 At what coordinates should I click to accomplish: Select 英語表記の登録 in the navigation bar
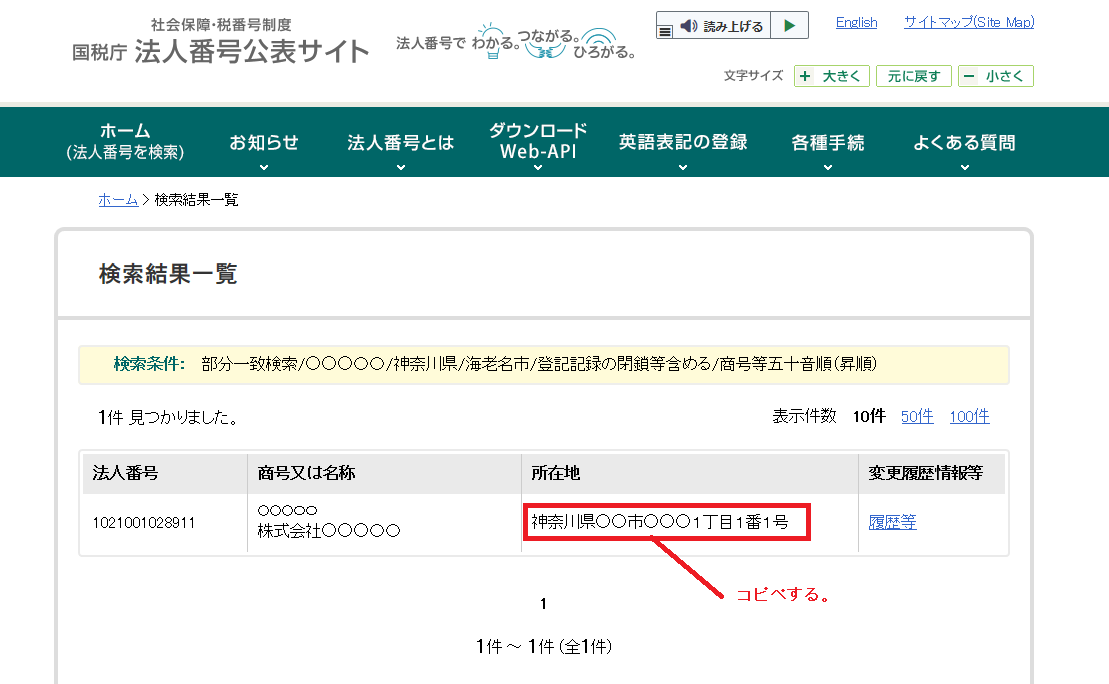coord(683,142)
